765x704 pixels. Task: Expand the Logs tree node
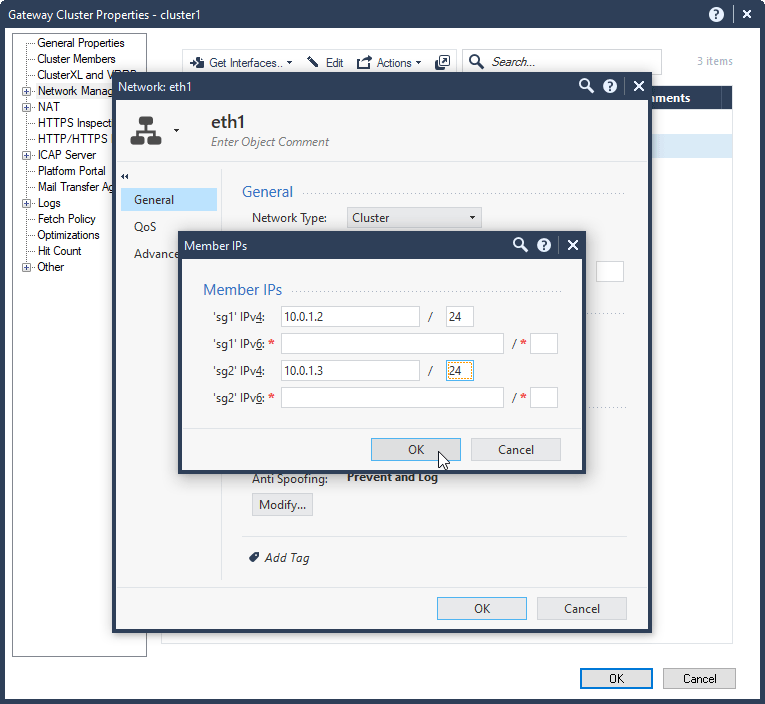pos(27,203)
